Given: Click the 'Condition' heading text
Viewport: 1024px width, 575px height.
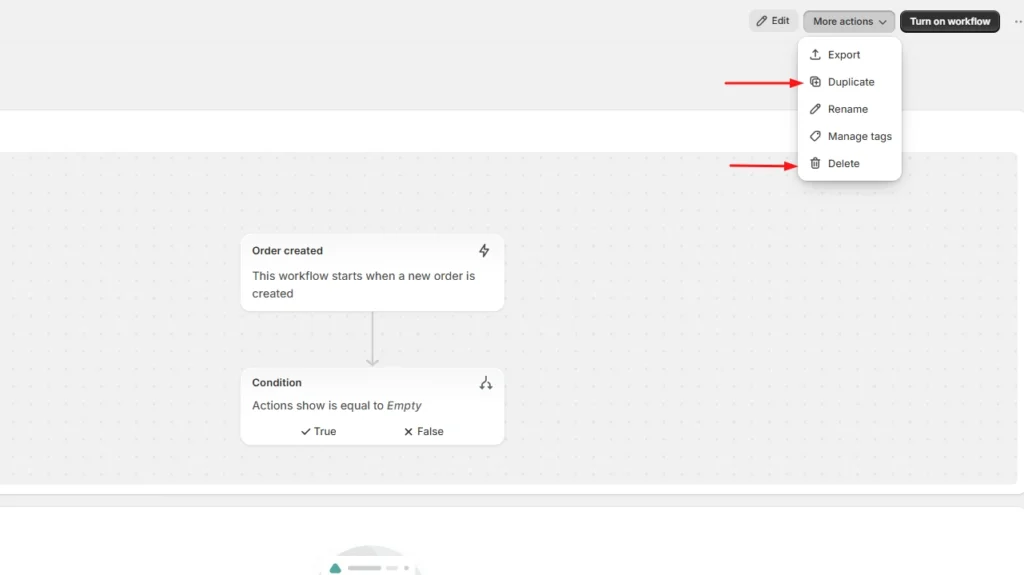Looking at the screenshot, I should point(277,382).
